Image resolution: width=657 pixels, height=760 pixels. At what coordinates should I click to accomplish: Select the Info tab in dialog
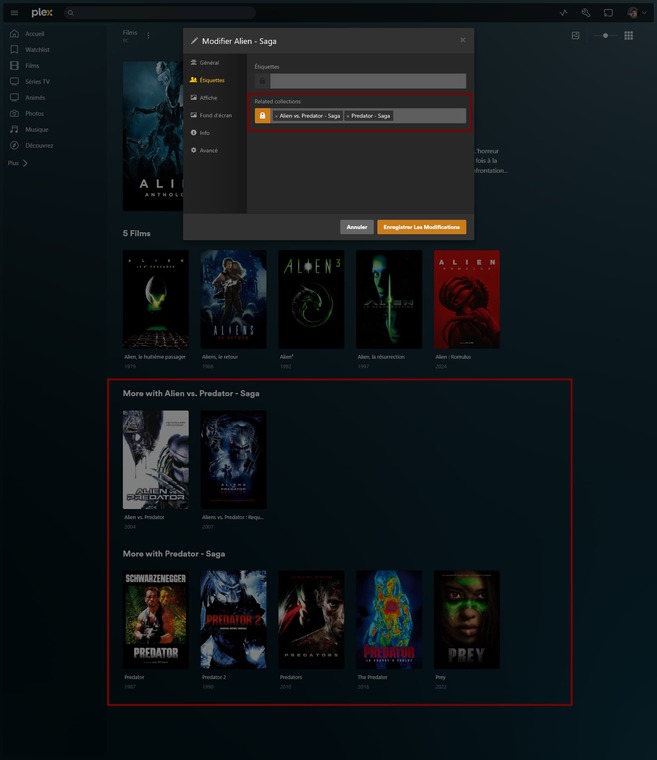(200, 132)
